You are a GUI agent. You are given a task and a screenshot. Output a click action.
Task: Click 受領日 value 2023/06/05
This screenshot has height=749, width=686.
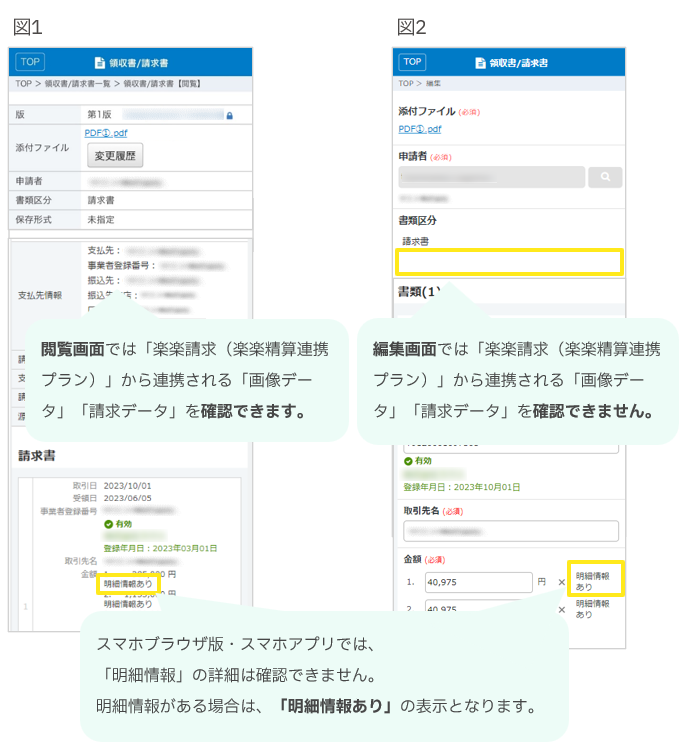pos(128,498)
